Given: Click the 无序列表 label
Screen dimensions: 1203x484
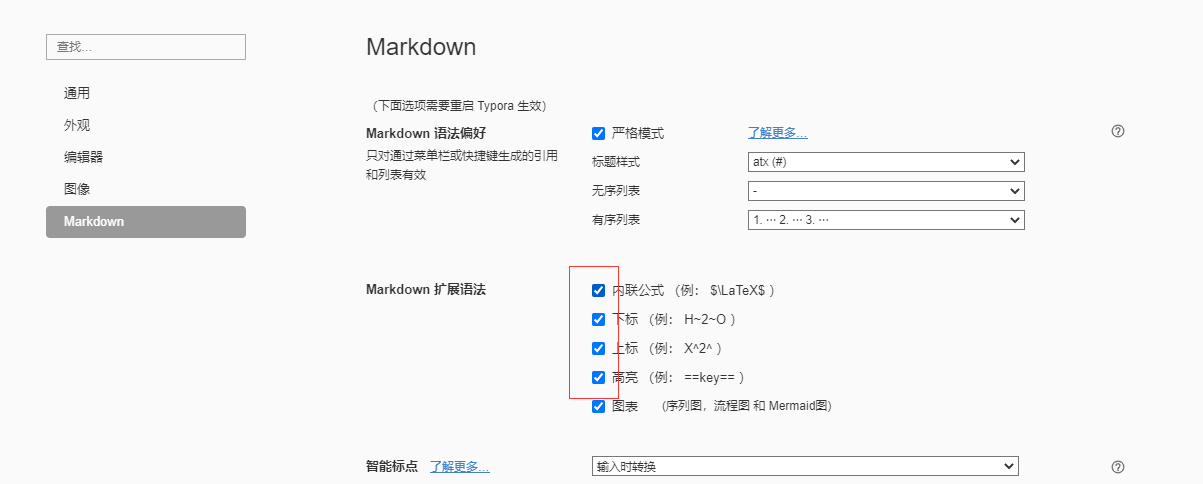Looking at the screenshot, I should [616, 191].
